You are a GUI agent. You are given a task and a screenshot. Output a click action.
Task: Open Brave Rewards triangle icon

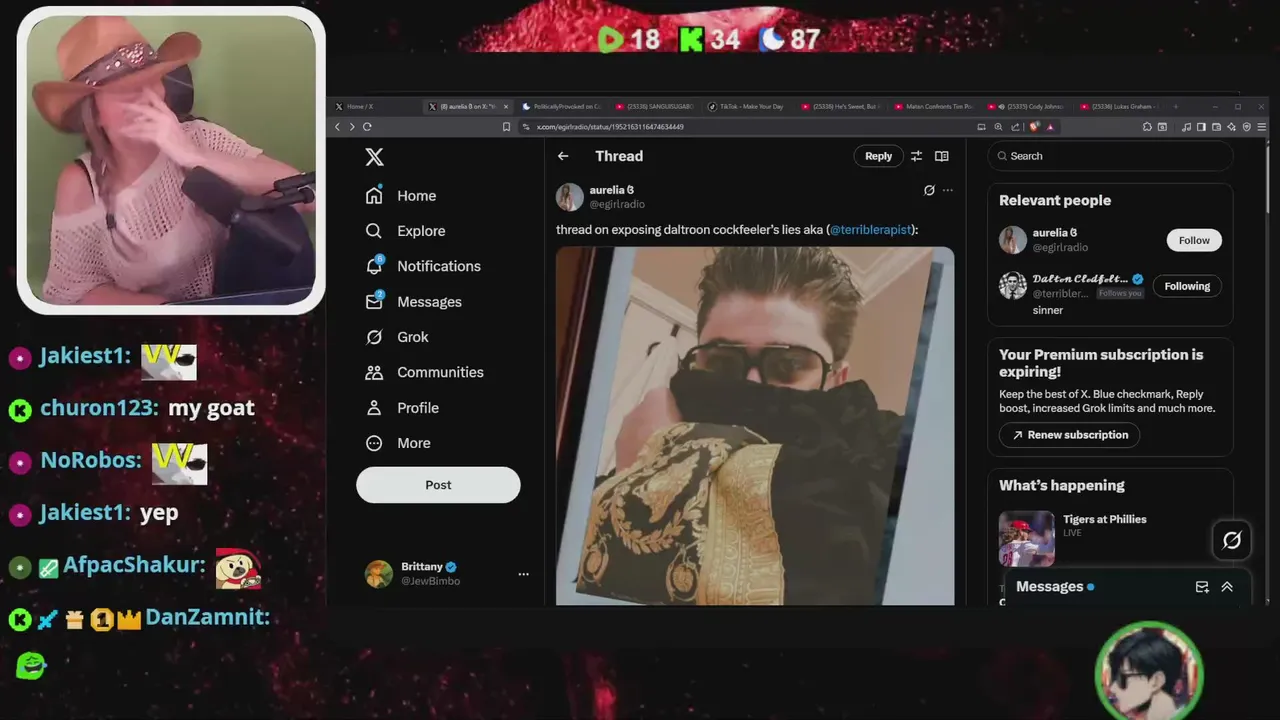1050,127
